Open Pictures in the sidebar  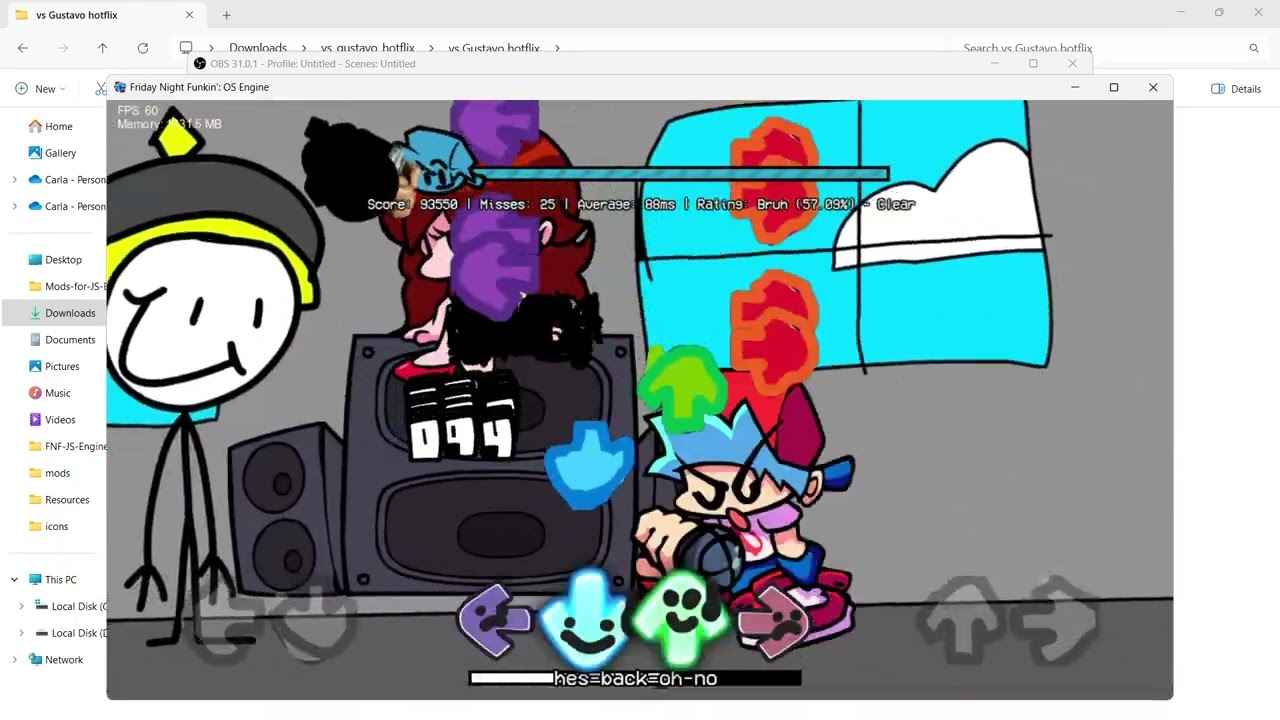click(x=61, y=367)
